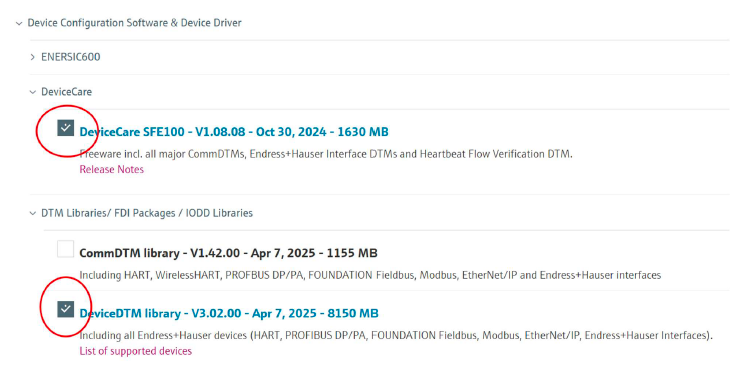Screen dimensions: 745x391
Task: Uncheck the DeviceCare SFE100 checkbox
Action: click(66, 128)
